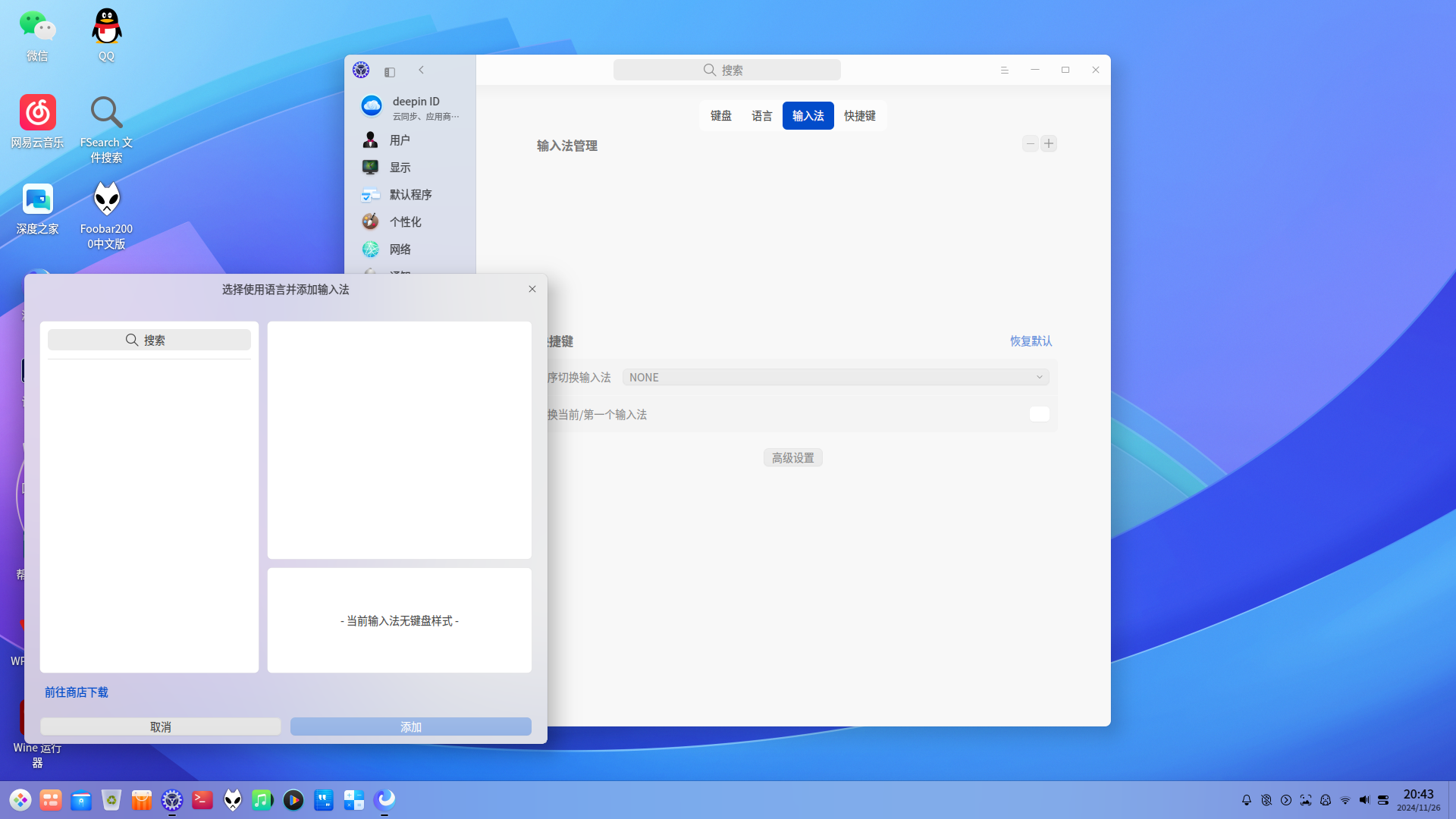
Task: Open QQ desktop icon
Action: tap(106, 36)
